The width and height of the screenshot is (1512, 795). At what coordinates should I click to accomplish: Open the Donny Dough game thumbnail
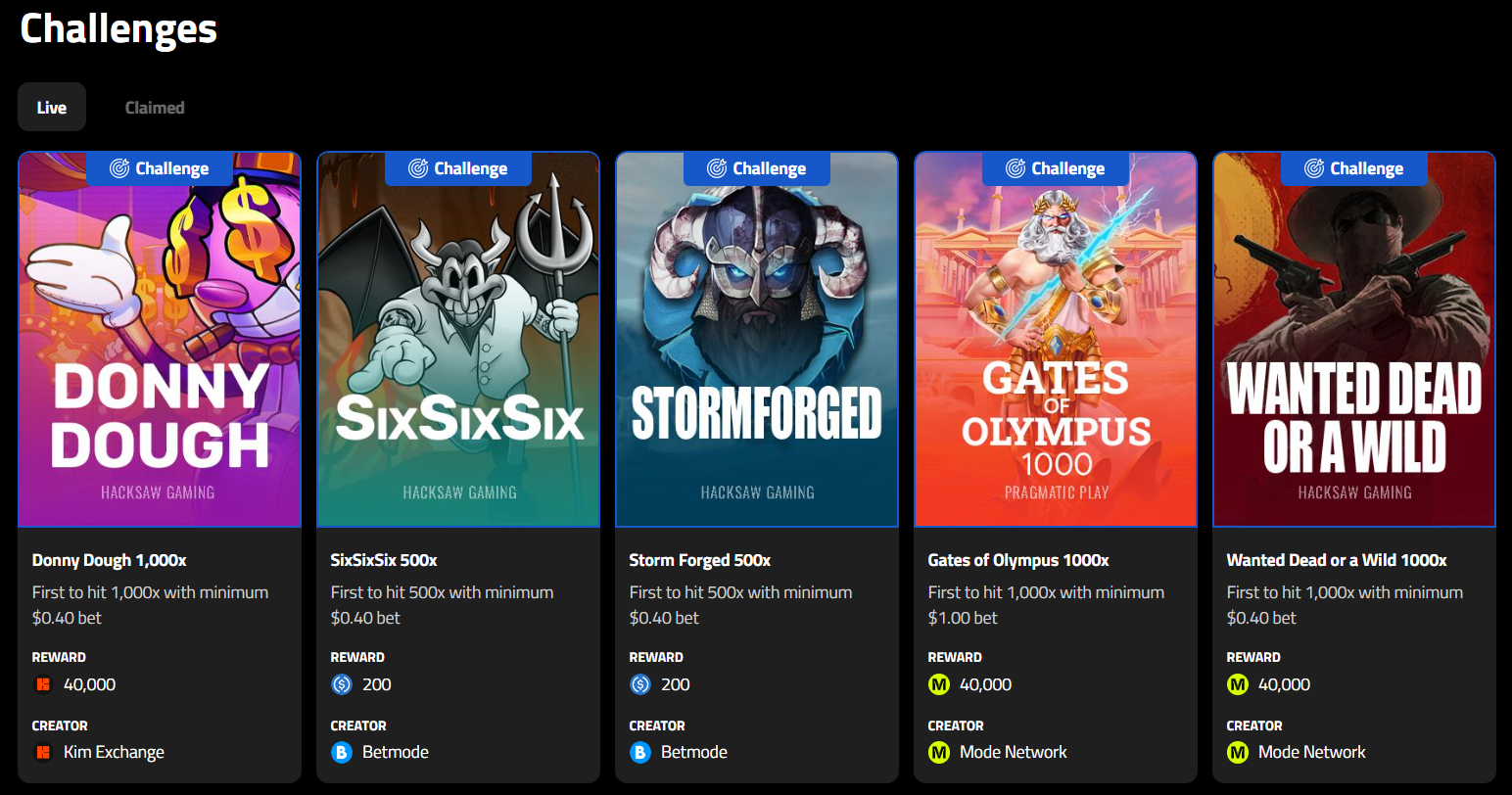coord(160,340)
